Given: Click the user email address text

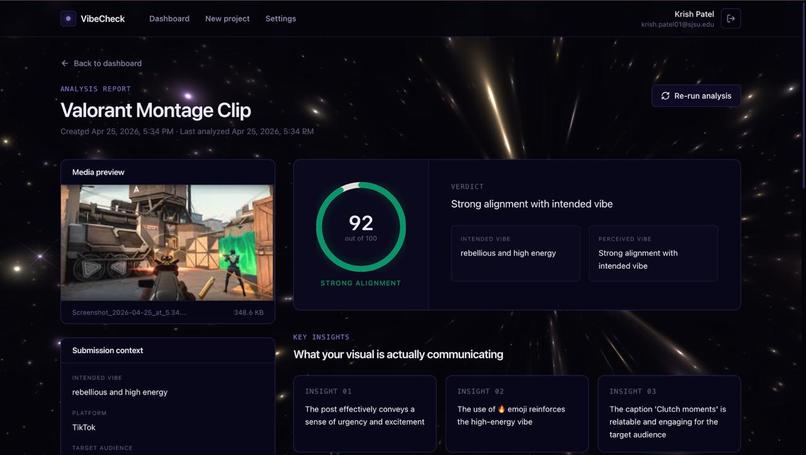Looking at the screenshot, I should tap(677, 25).
